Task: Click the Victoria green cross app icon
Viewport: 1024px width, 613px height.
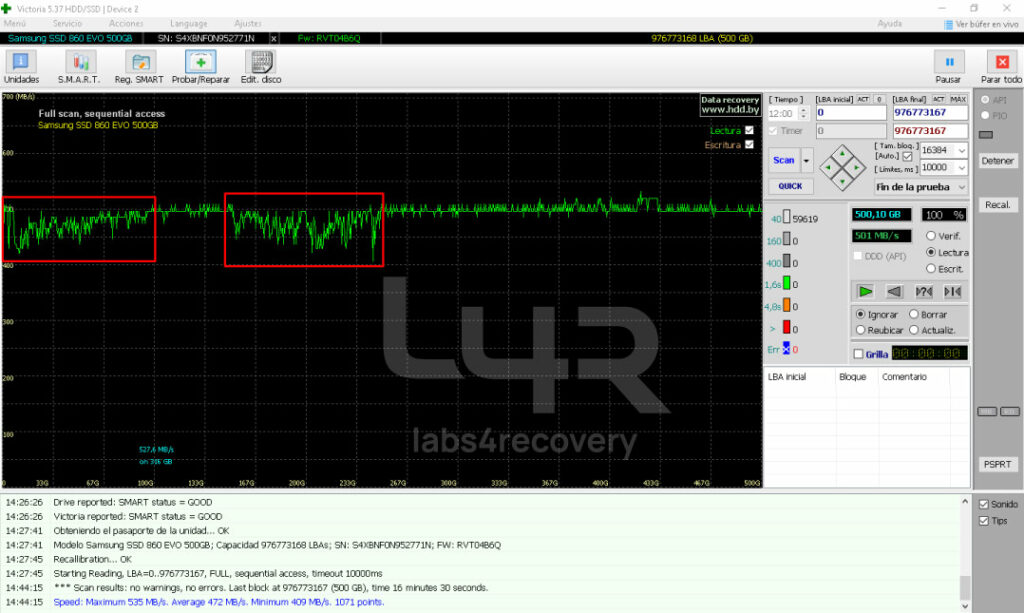Action: pyautogui.click(x=7, y=8)
